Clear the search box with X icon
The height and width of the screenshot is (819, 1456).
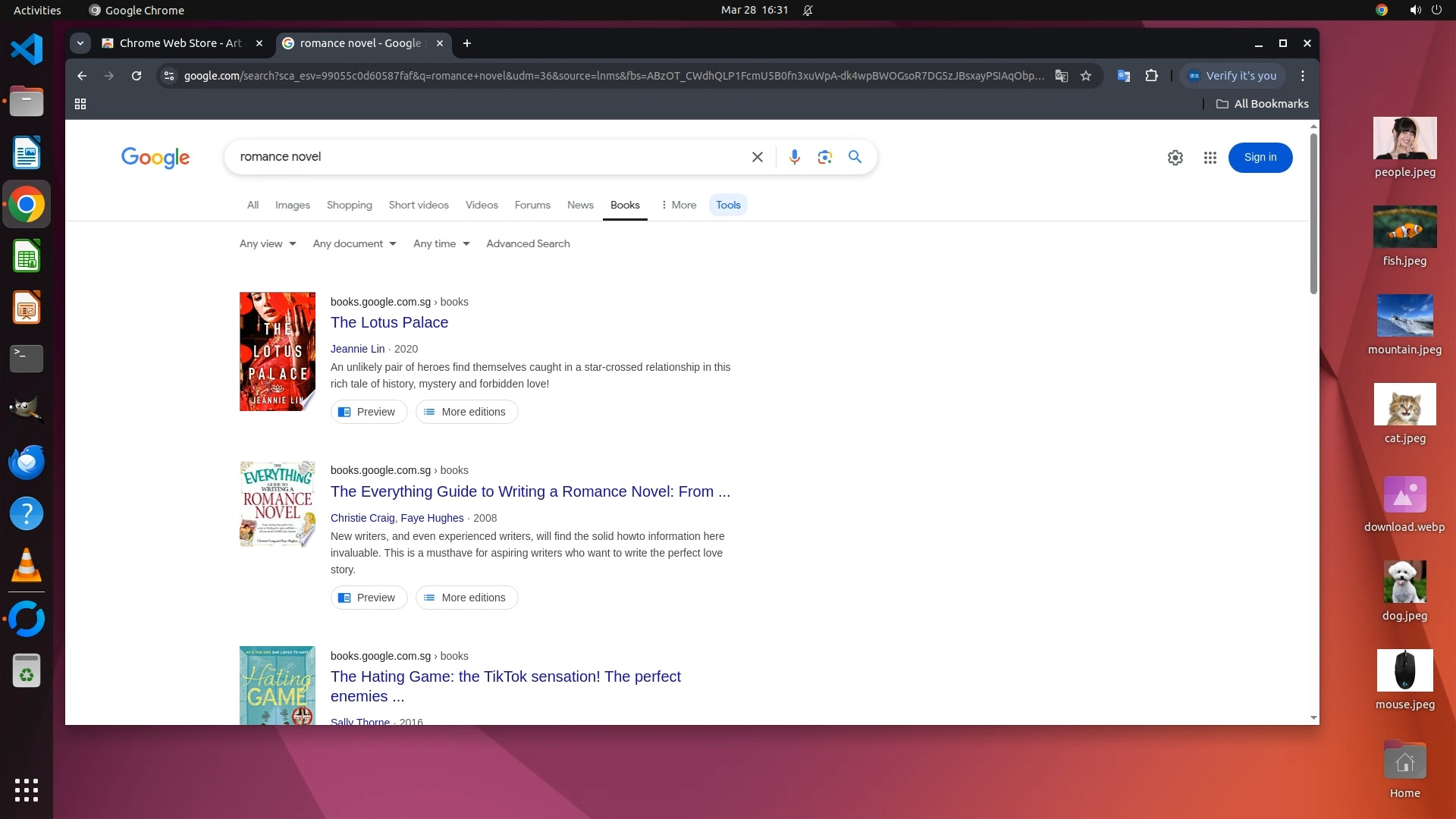pyautogui.click(x=757, y=157)
